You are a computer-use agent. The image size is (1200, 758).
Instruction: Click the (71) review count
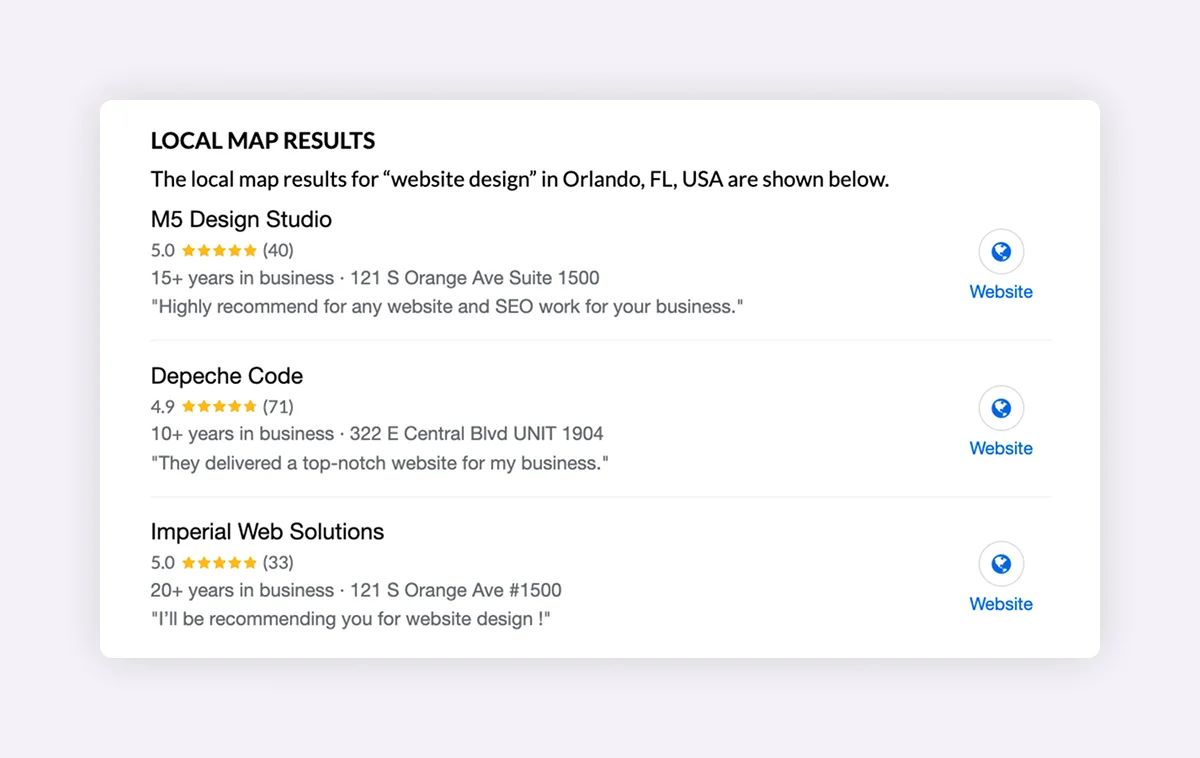(x=278, y=406)
